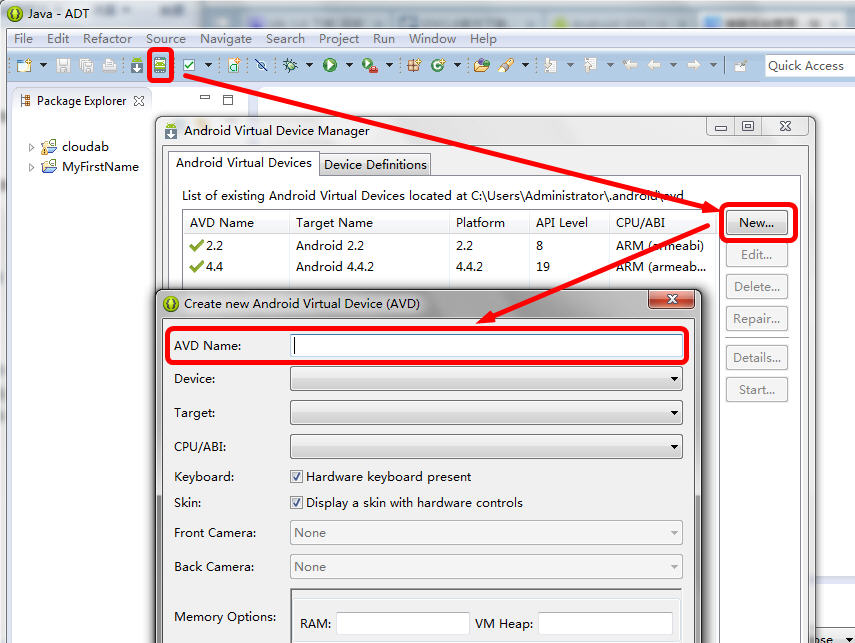This screenshot has height=643, width=855.
Task: Click the Save All toolbar icon
Action: click(x=86, y=65)
